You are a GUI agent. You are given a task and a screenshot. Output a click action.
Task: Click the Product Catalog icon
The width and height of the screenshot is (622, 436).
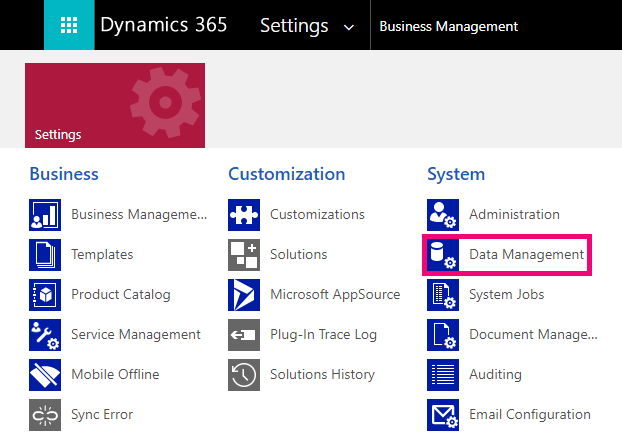[45, 295]
